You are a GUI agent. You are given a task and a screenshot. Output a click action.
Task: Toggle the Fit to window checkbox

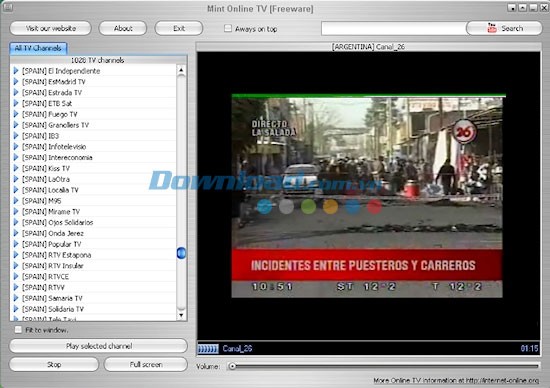coord(18,330)
